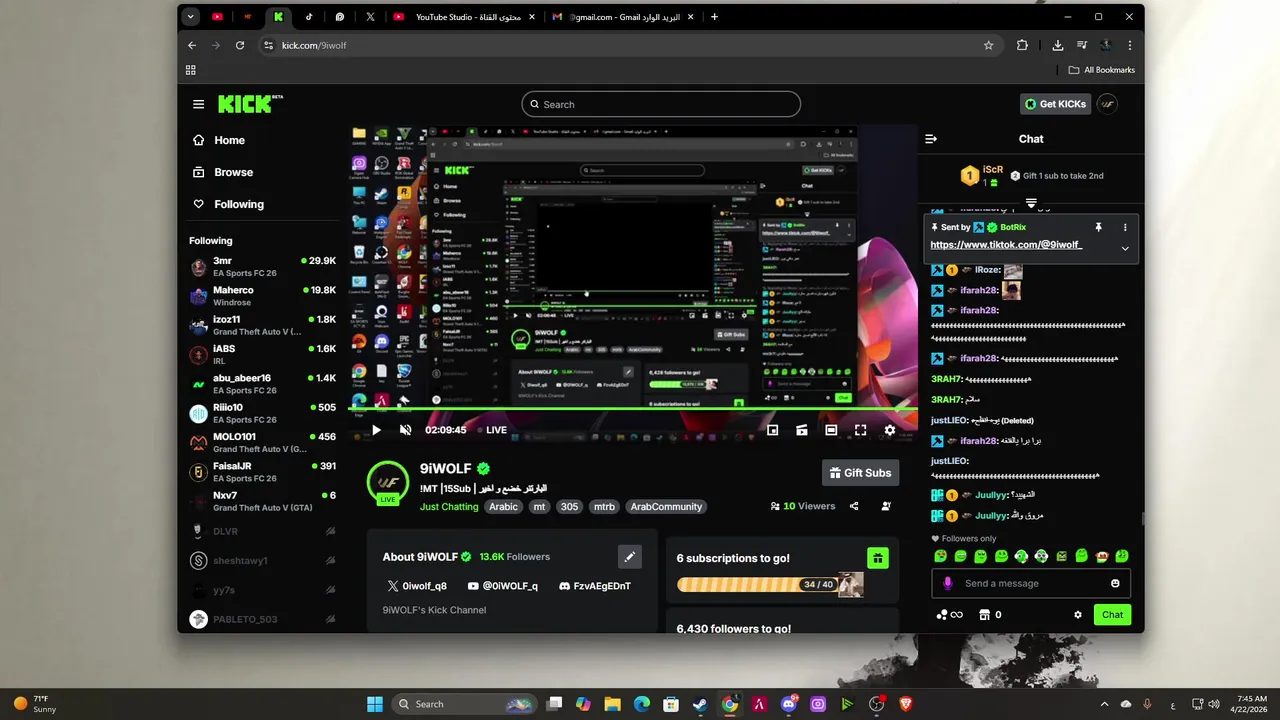1280x720 pixels.
Task: Open MOLO101 channel in Following list
Action: click(263, 443)
